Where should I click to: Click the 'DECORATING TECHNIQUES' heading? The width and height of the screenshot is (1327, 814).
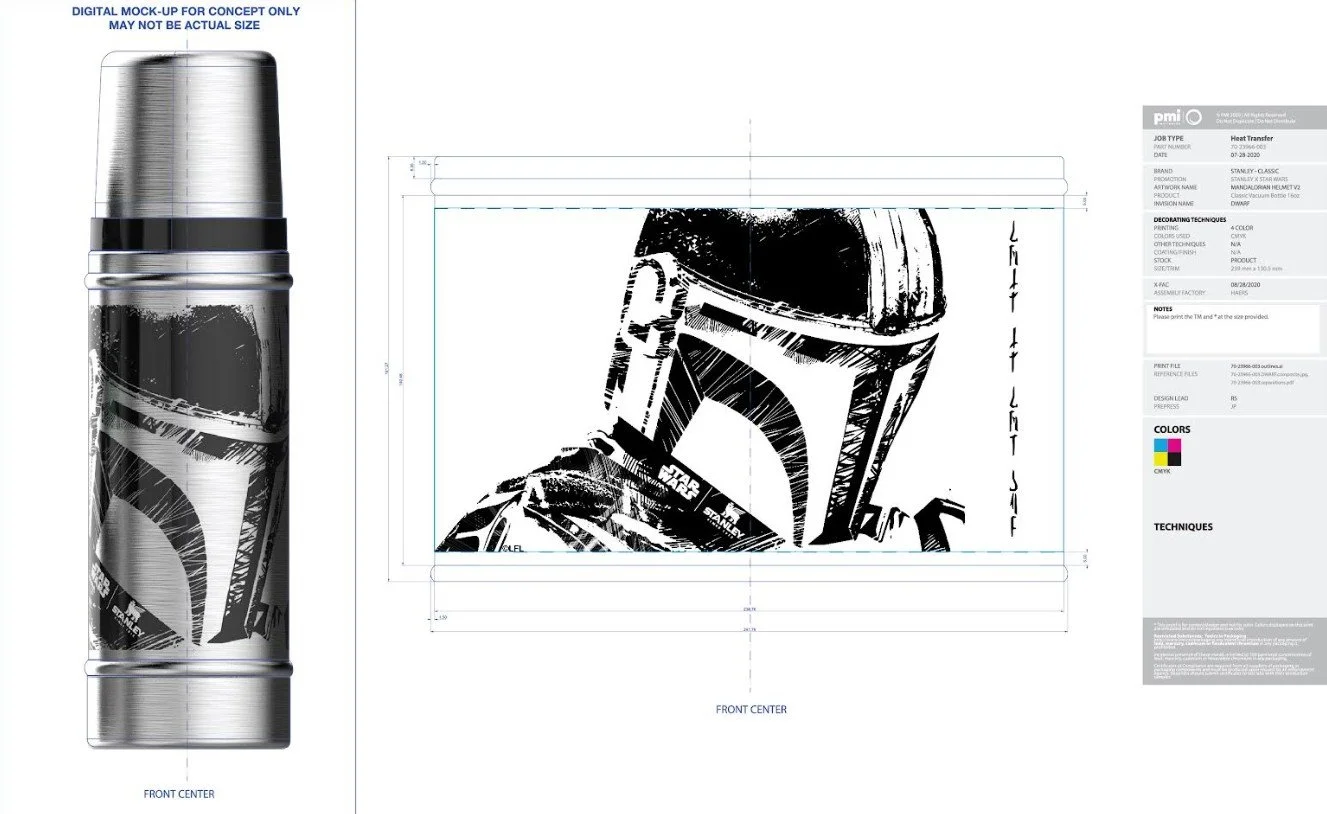point(1190,220)
